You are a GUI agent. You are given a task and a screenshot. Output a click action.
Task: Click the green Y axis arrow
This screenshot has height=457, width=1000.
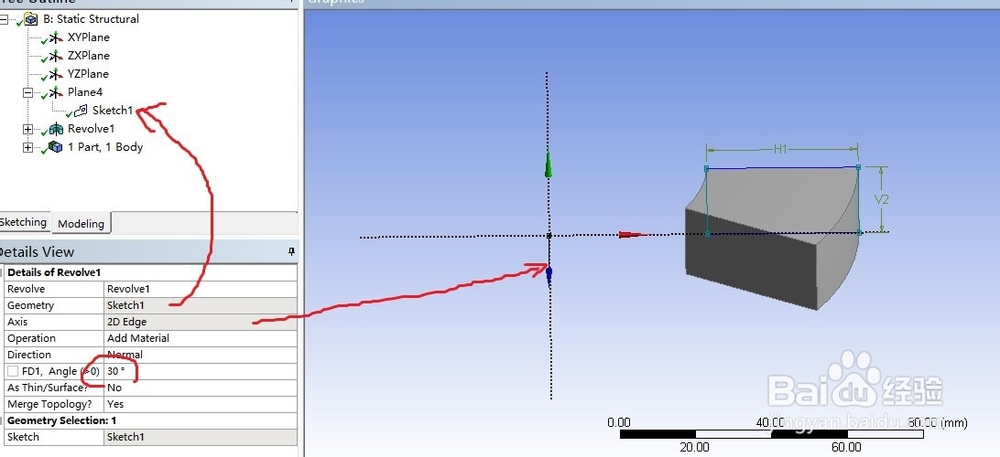(x=548, y=165)
